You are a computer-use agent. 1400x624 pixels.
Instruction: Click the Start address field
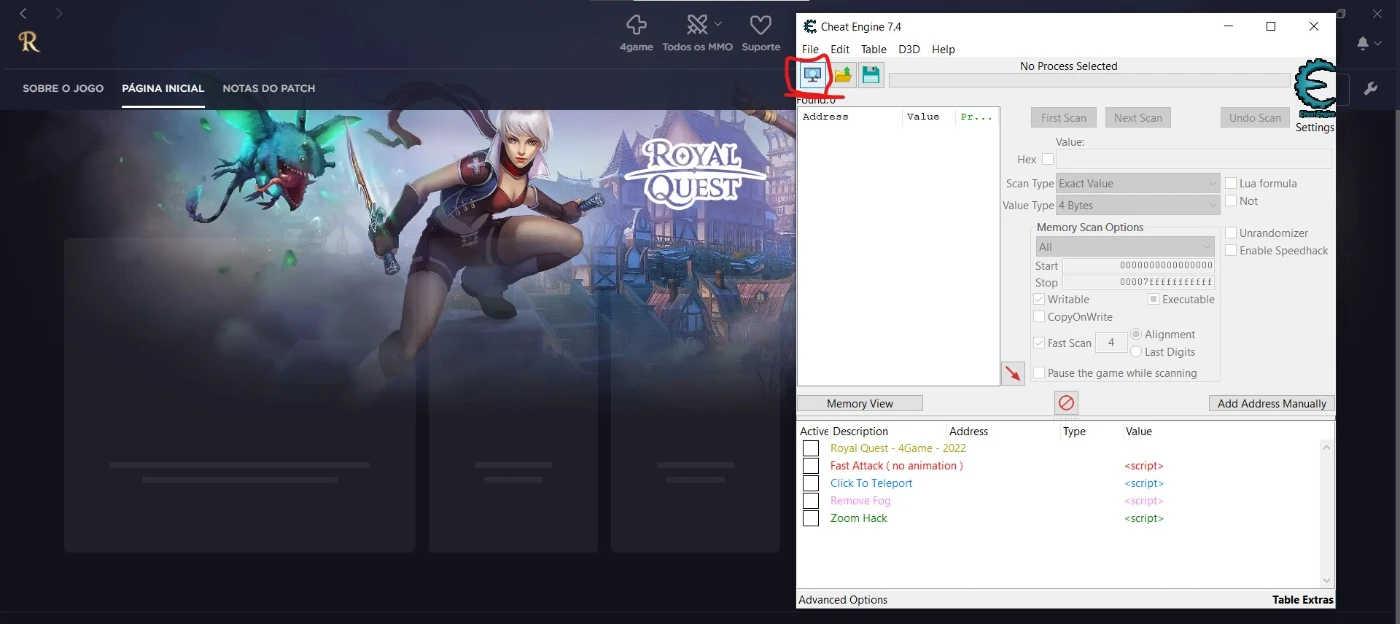[1138, 265]
